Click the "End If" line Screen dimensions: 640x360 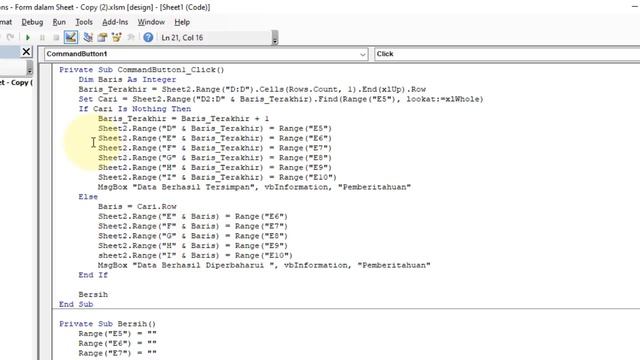(x=93, y=276)
